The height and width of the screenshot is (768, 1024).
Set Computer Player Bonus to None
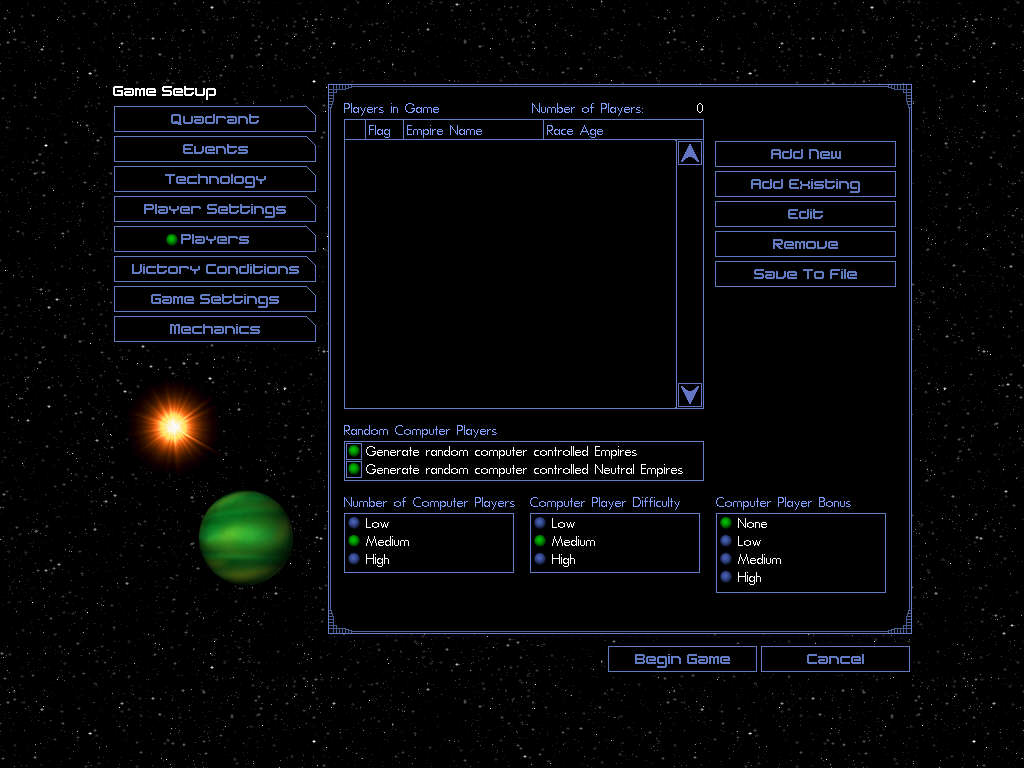726,523
